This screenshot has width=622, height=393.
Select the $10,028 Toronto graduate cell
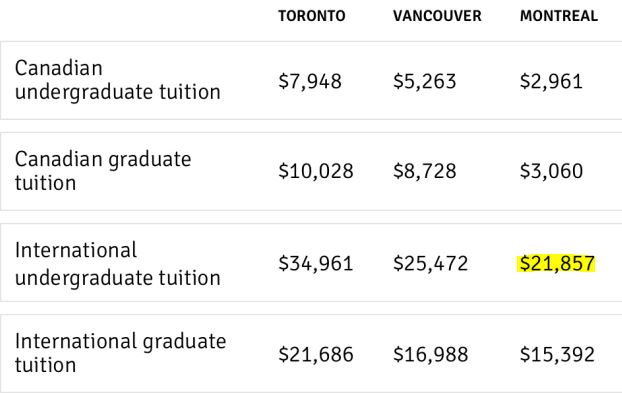[x=316, y=172]
